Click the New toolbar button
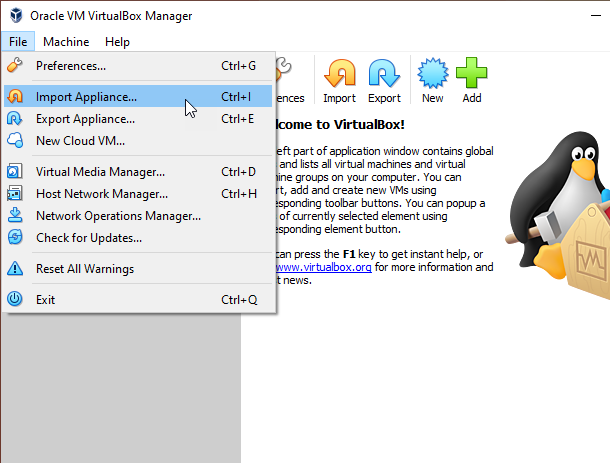This screenshot has height=463, width=610. click(x=433, y=81)
